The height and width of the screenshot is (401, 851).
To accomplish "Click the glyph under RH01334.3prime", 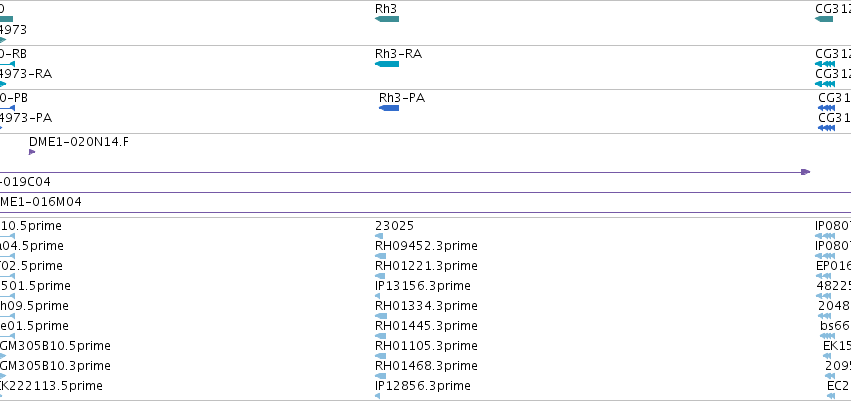I will click(x=381, y=316).
